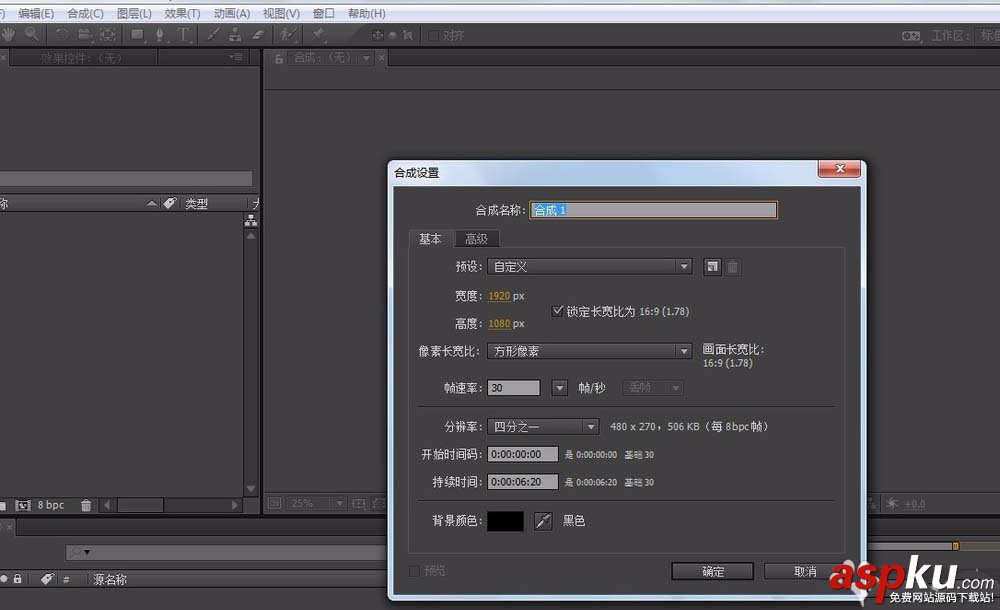Select the Brush tool
Viewport: 1000px width, 610px height.
click(214, 34)
